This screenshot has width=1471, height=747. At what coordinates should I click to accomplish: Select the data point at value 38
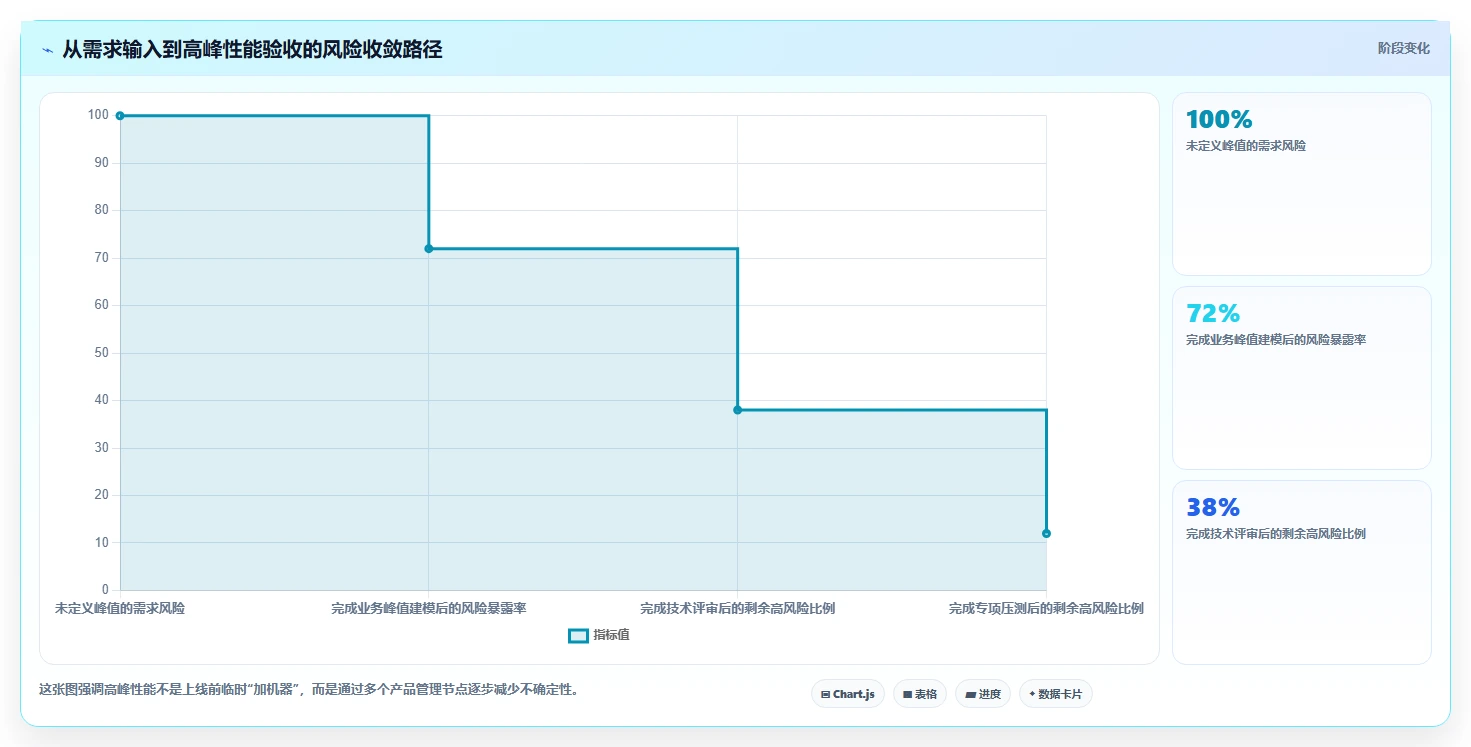(x=738, y=410)
